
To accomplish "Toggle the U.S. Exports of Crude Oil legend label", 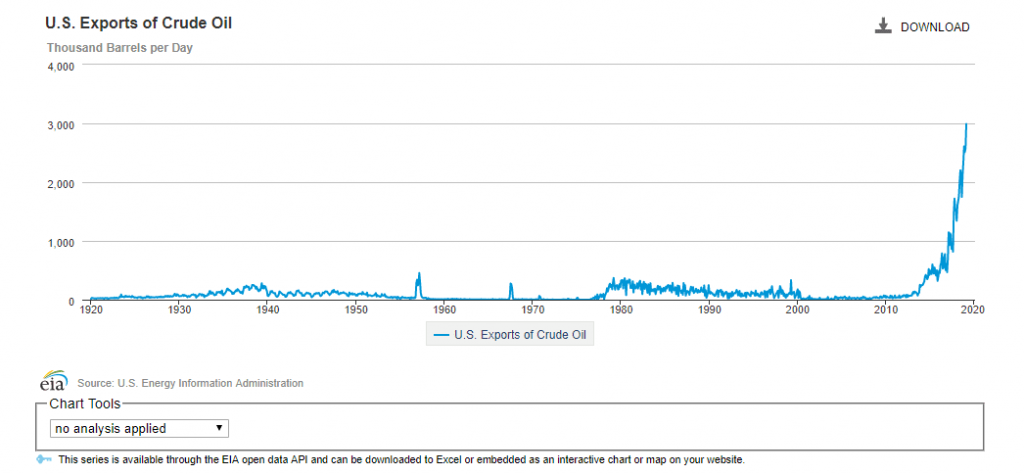I will (x=521, y=335).
